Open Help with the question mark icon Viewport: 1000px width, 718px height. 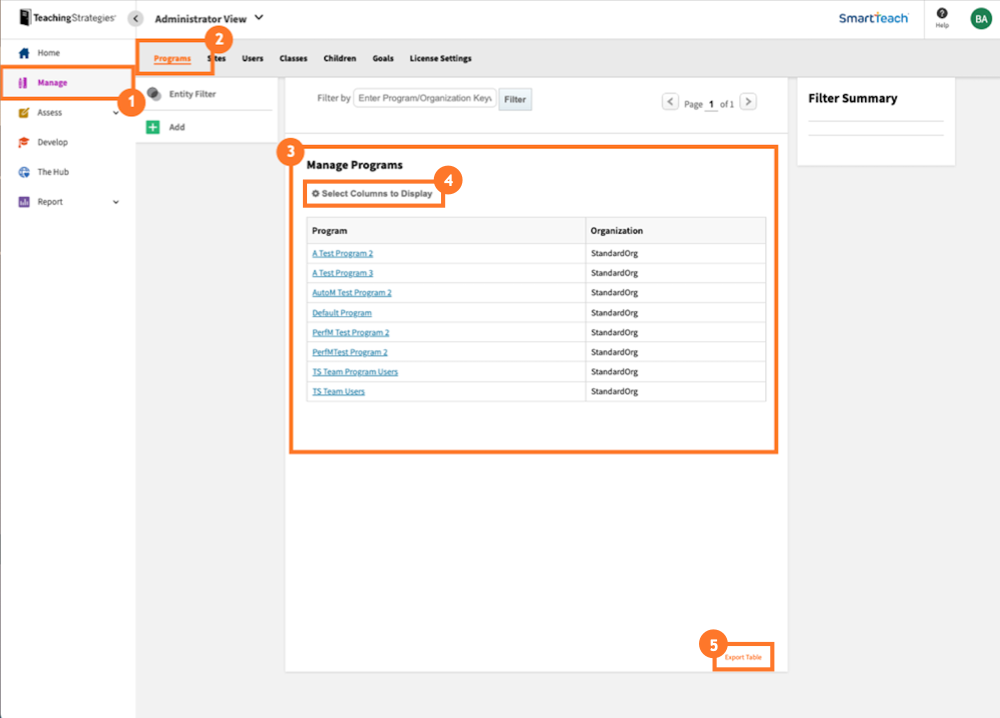(x=941, y=14)
